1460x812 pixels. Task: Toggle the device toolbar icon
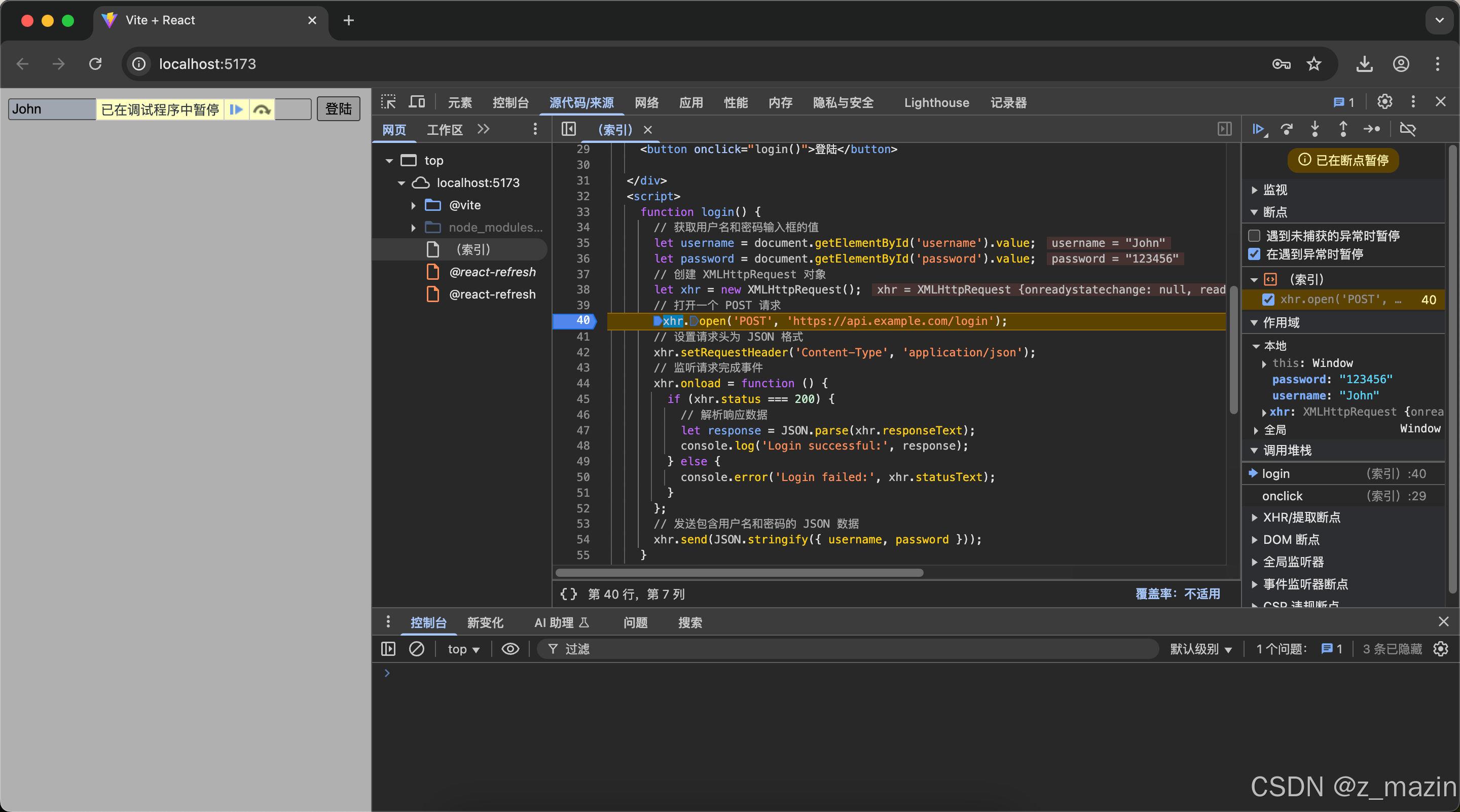417,102
